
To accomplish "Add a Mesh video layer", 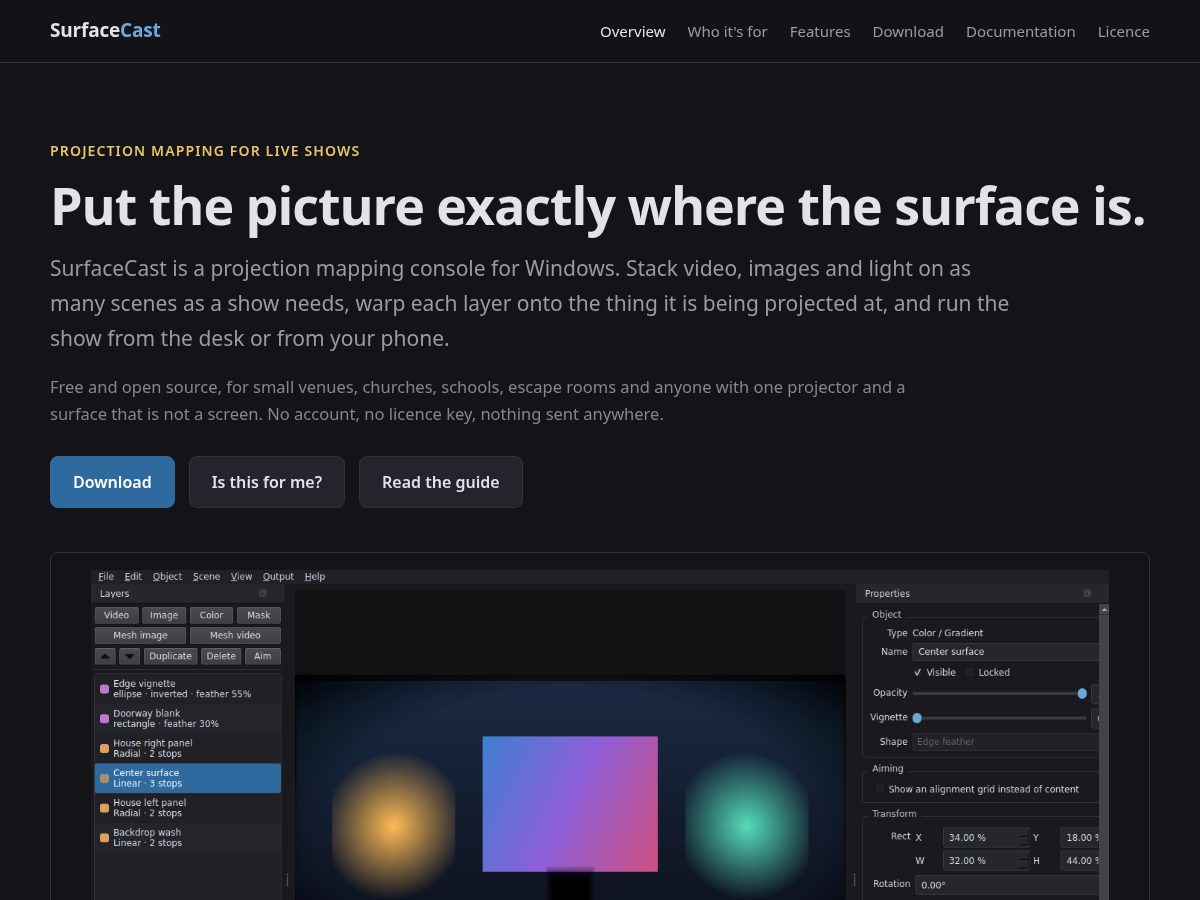I will 235,636.
